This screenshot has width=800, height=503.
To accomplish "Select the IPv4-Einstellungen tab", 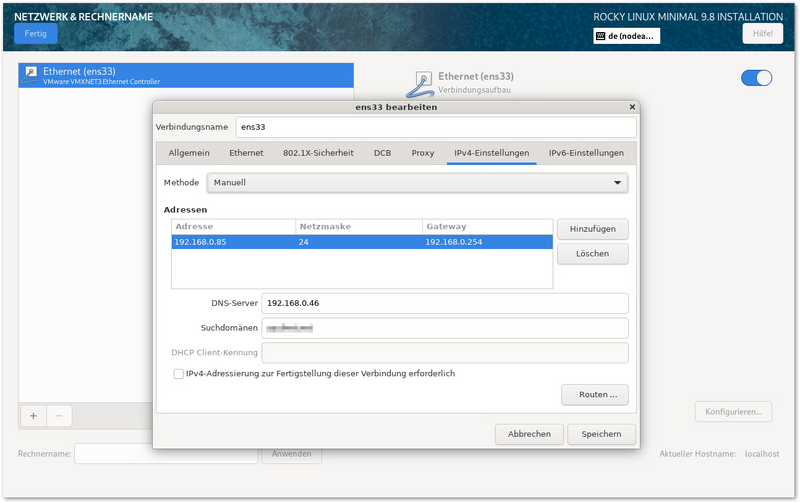I will pos(491,153).
